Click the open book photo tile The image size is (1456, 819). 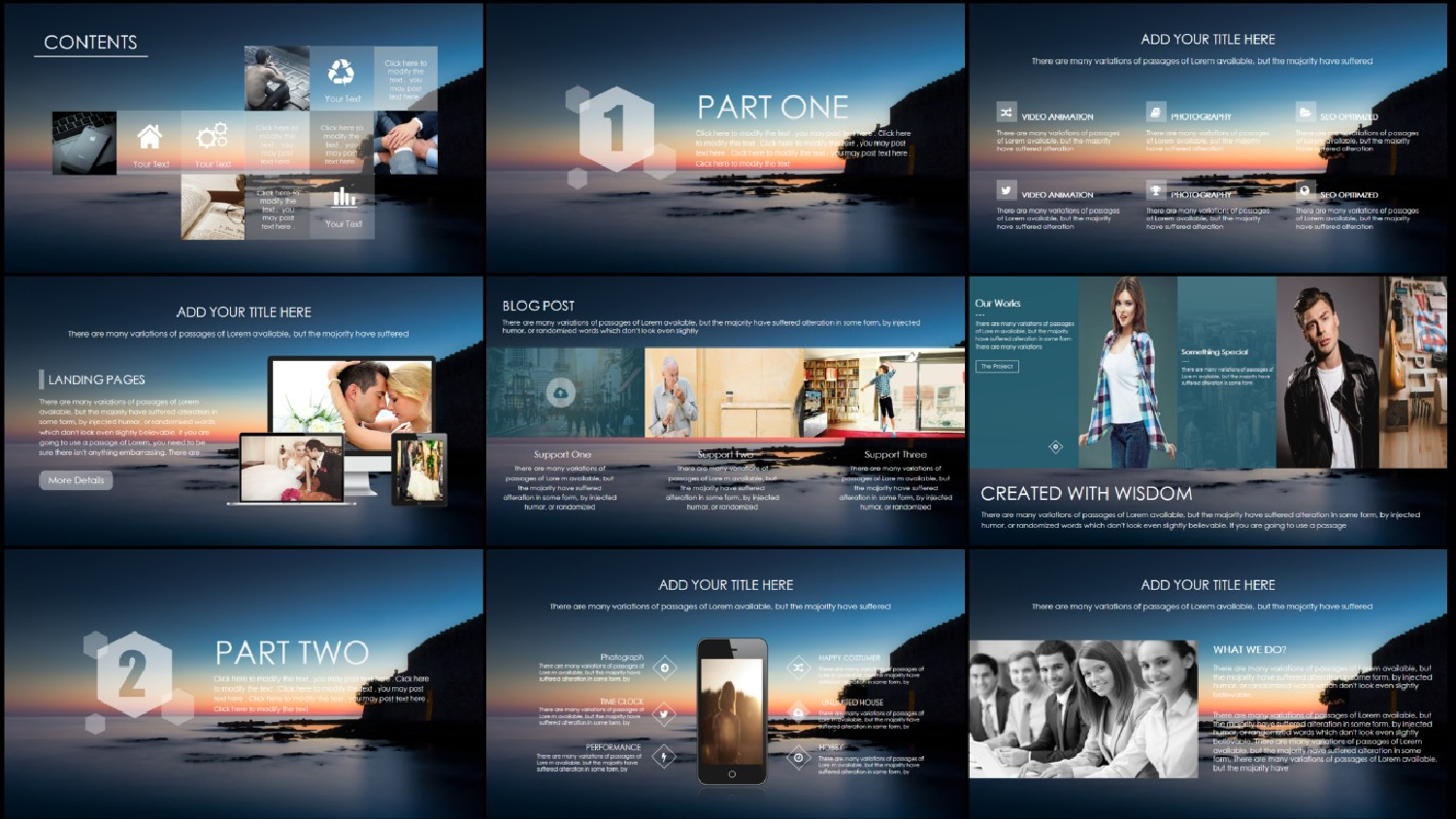(x=213, y=207)
